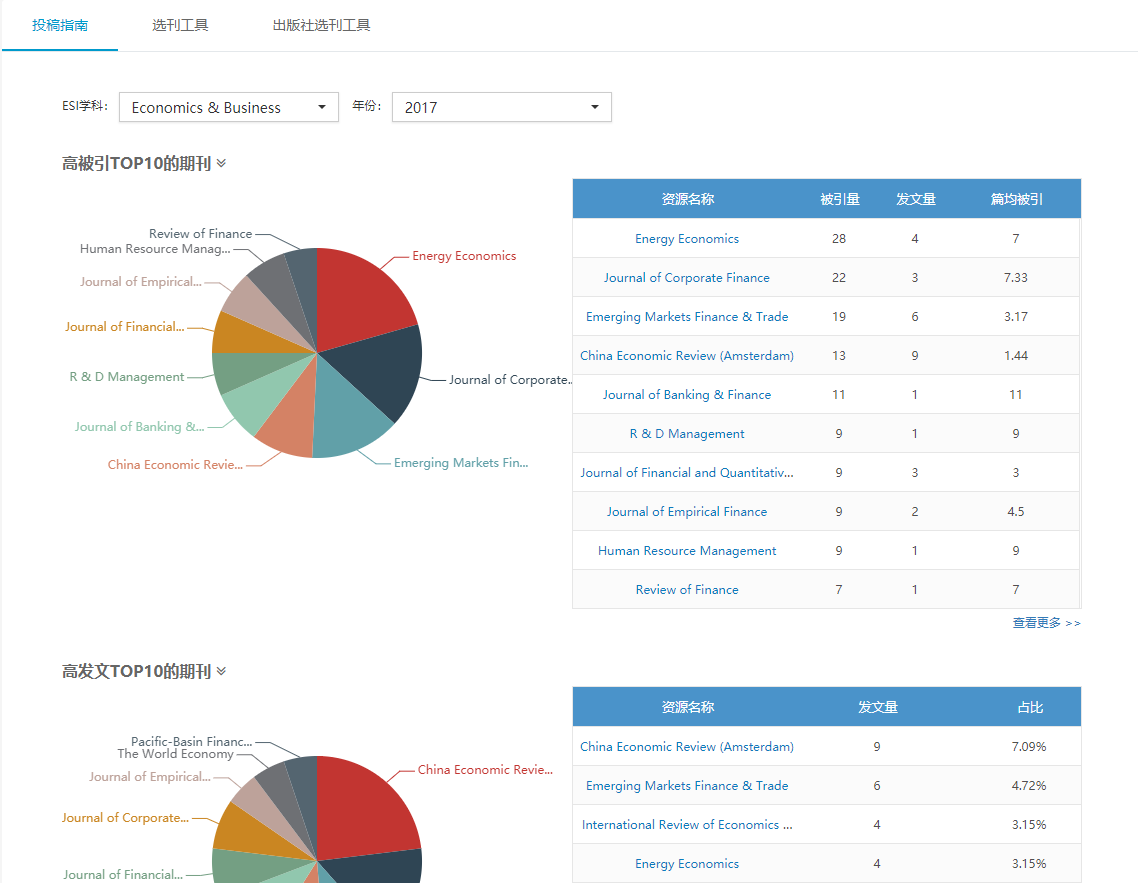The width and height of the screenshot is (1138, 883).
Task: Open the ESI学科 Economics & Business dropdown
Action: 229,107
